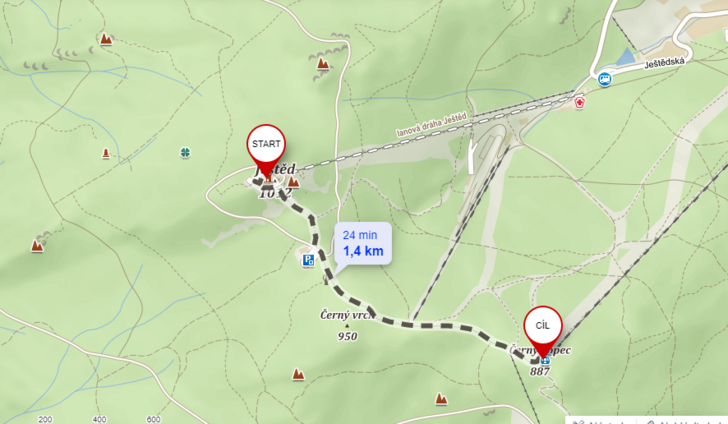Select the rock formation icon below Černý vrch 950
The width and height of the screenshot is (728, 424).
click(x=298, y=374)
